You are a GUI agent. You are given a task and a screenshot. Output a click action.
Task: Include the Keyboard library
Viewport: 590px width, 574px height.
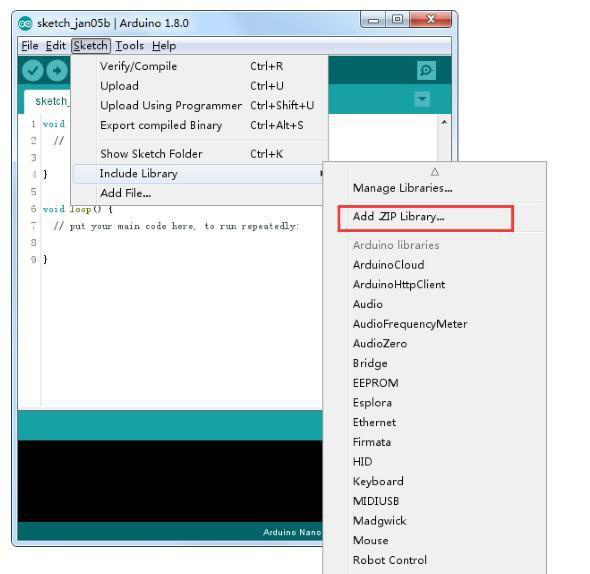pyautogui.click(x=435, y=481)
